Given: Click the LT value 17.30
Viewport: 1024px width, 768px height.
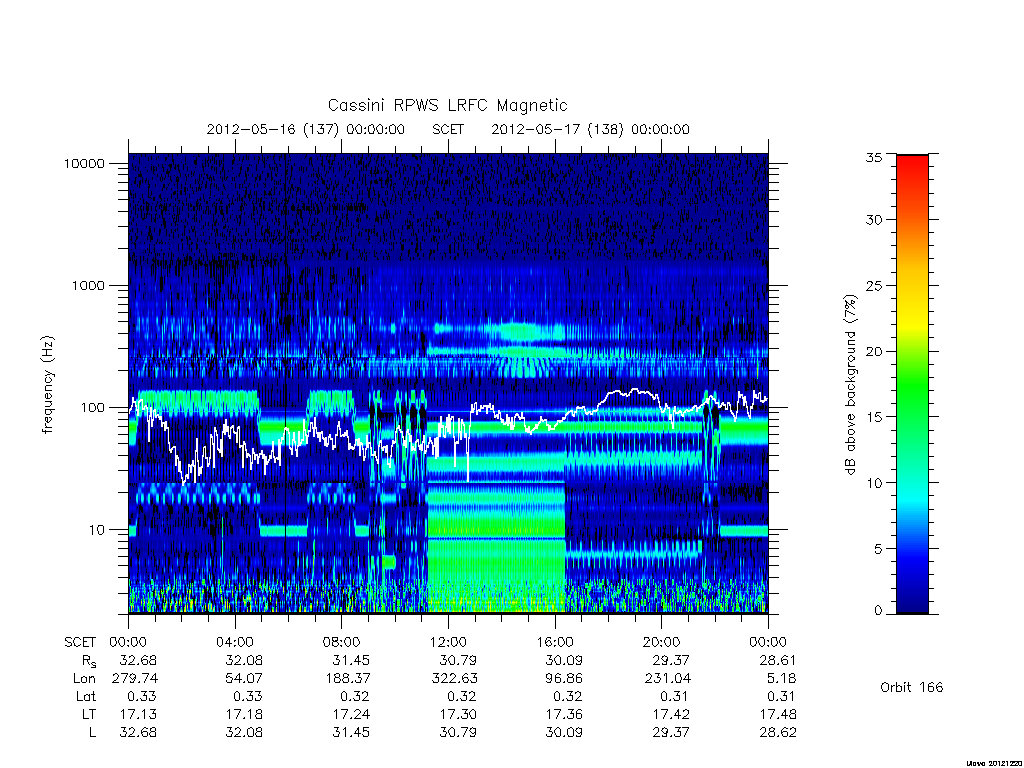Looking at the screenshot, I should click(458, 714).
